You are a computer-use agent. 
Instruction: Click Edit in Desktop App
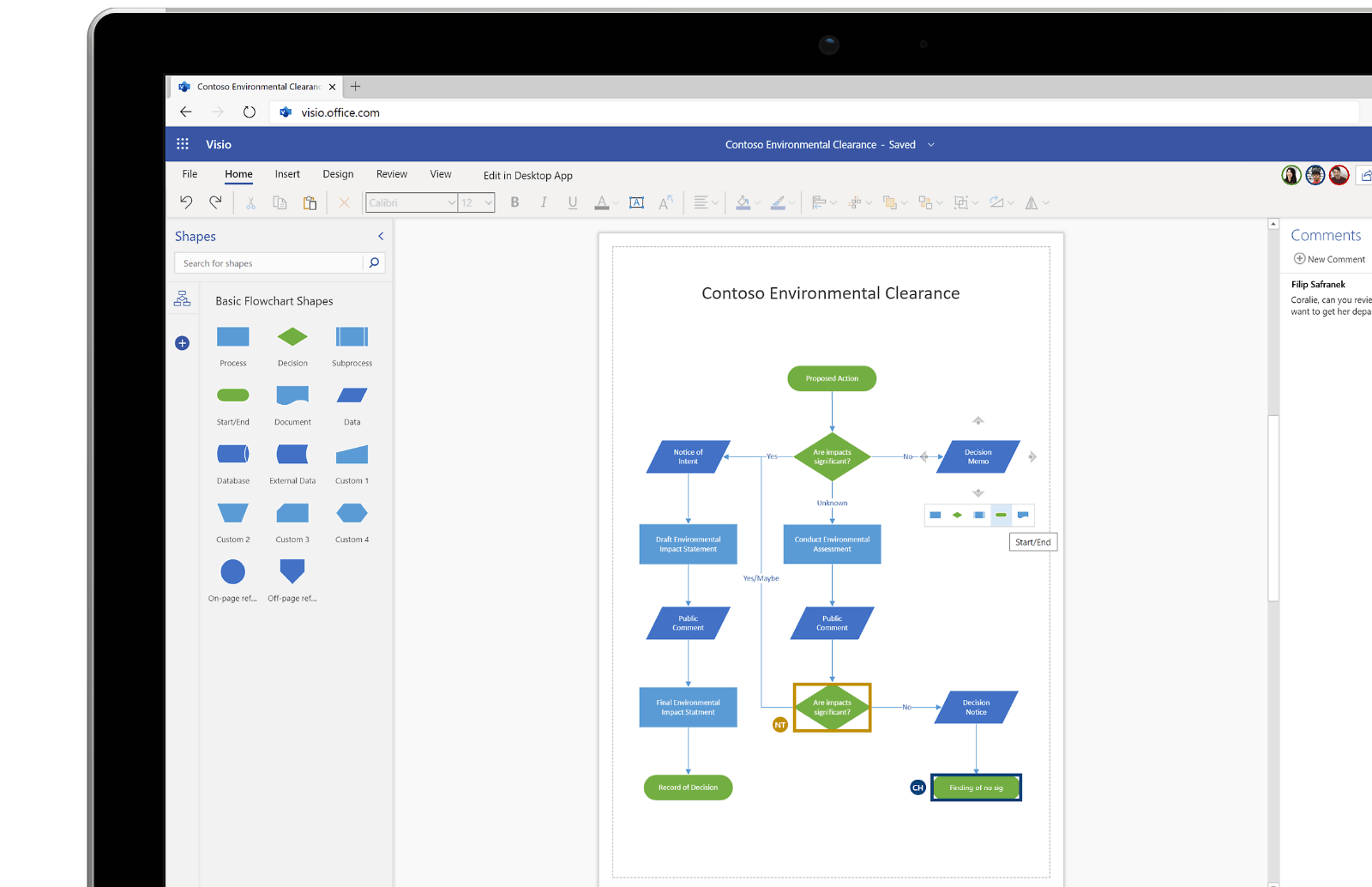527,175
